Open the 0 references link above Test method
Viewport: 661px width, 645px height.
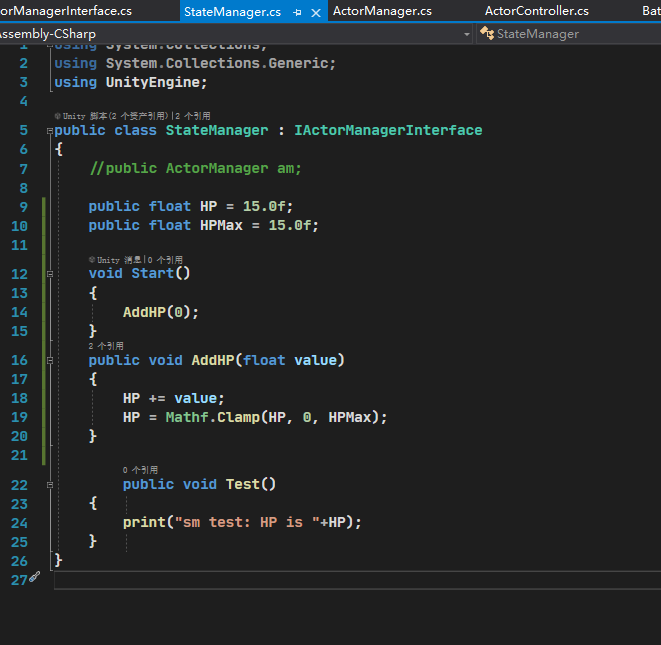pos(140,469)
